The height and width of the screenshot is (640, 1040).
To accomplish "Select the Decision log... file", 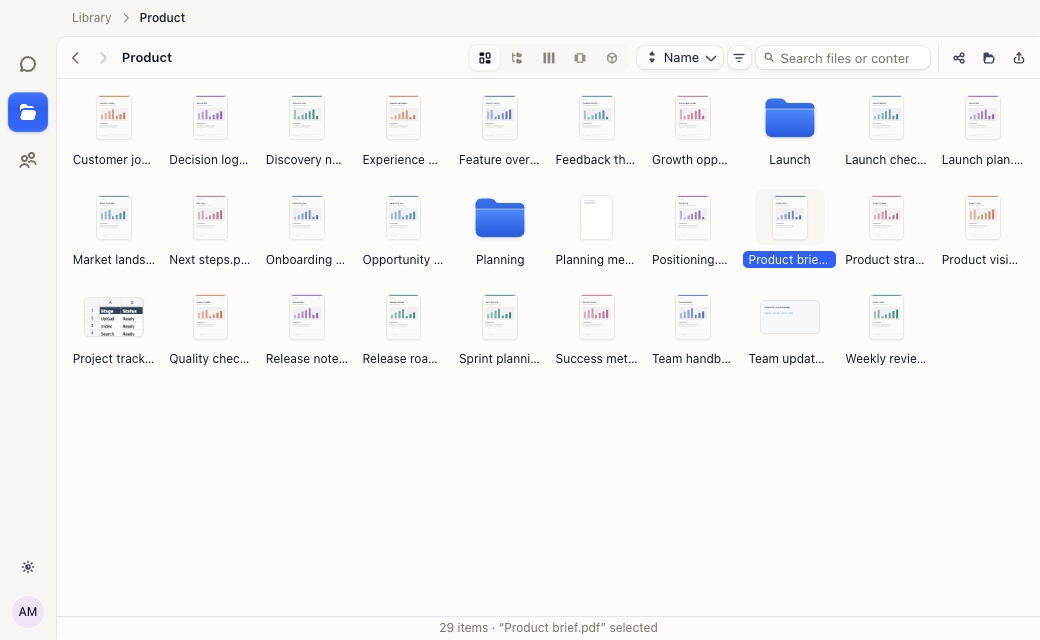I will [210, 131].
